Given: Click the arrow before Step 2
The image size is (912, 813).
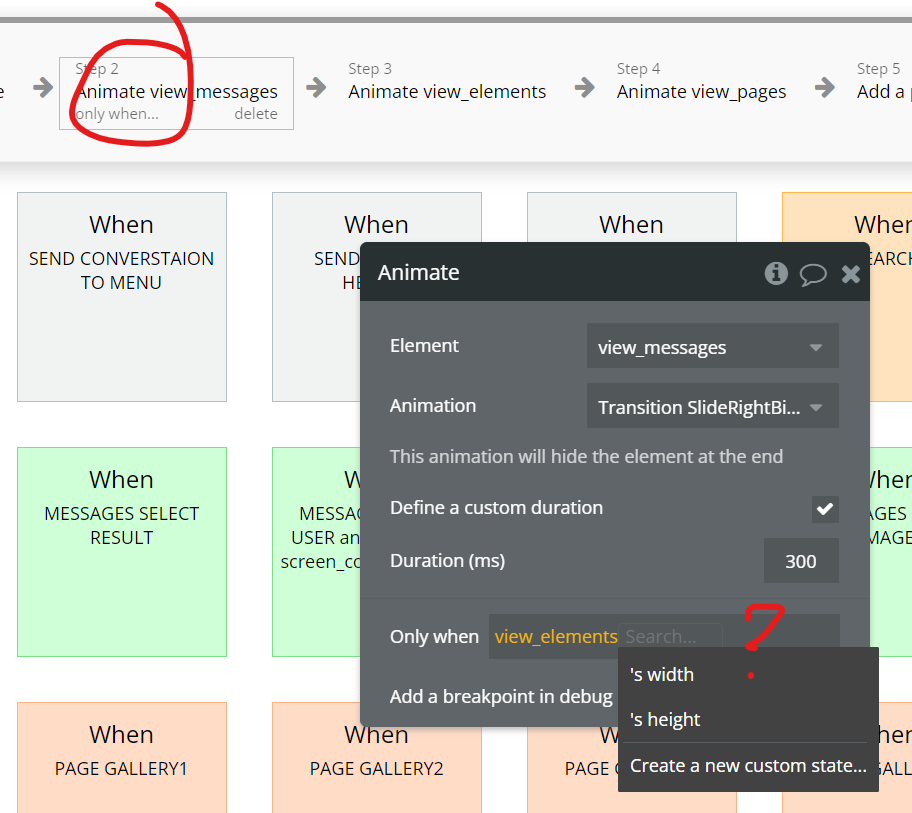Looking at the screenshot, I should point(43,88).
